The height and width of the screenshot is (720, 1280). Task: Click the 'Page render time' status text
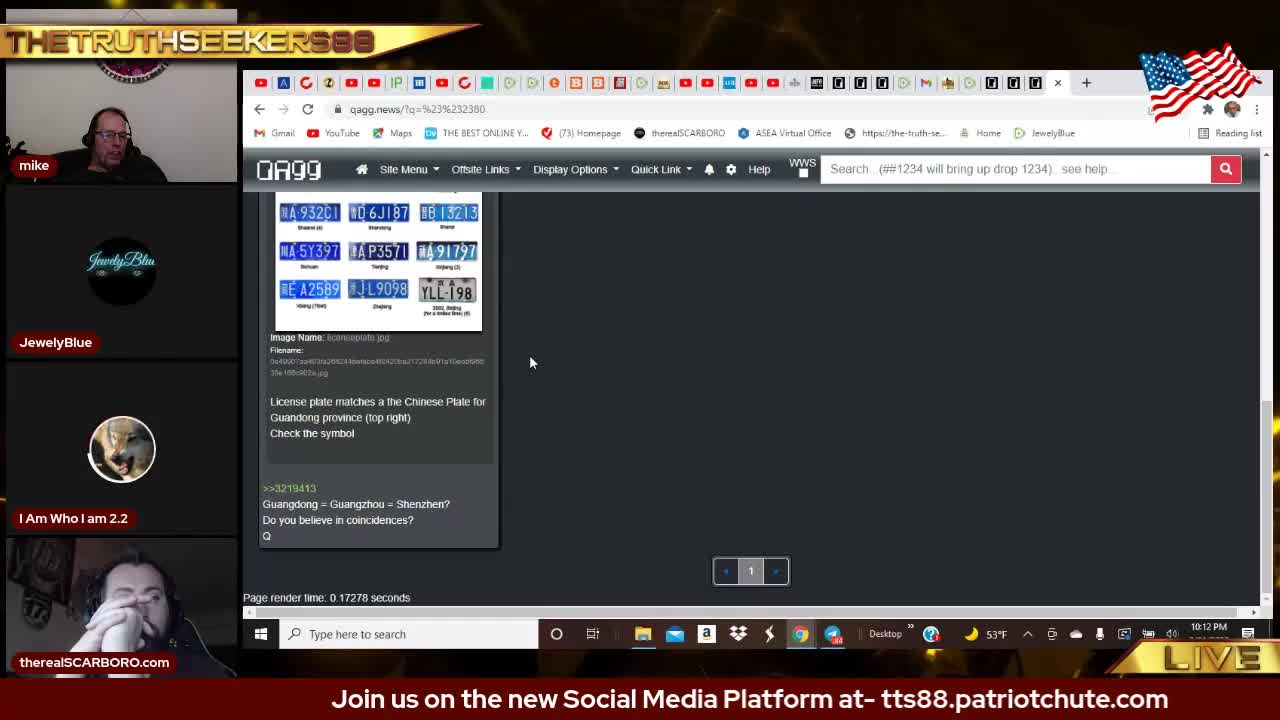(x=327, y=598)
